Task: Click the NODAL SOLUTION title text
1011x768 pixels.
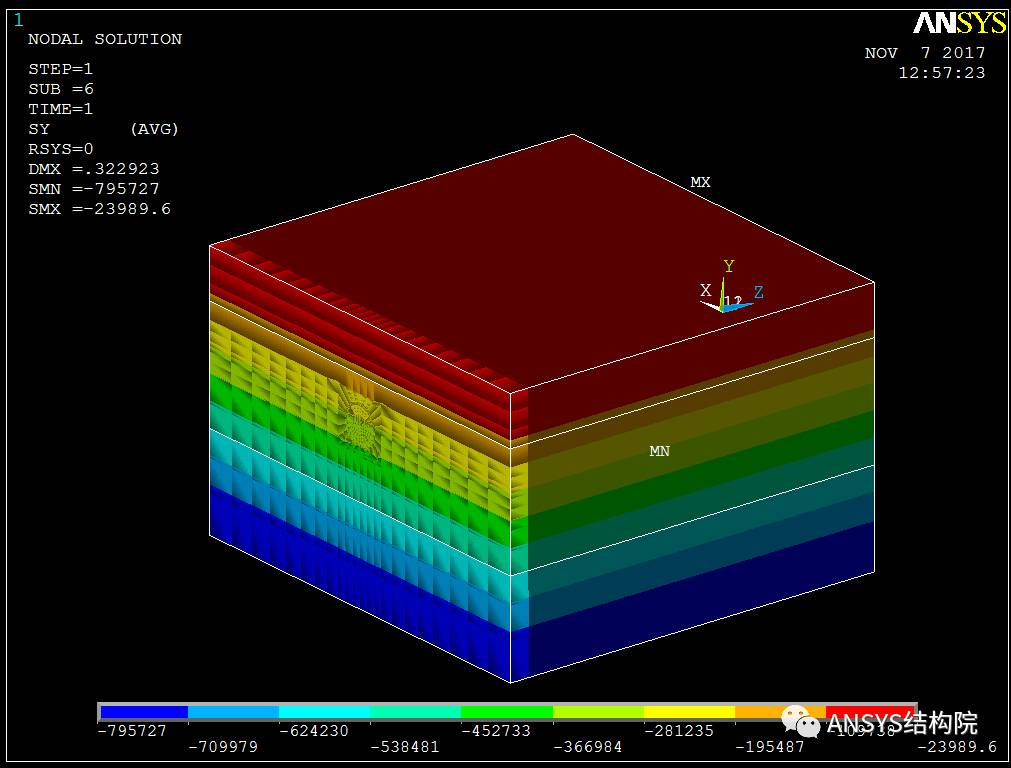Action: click(105, 39)
